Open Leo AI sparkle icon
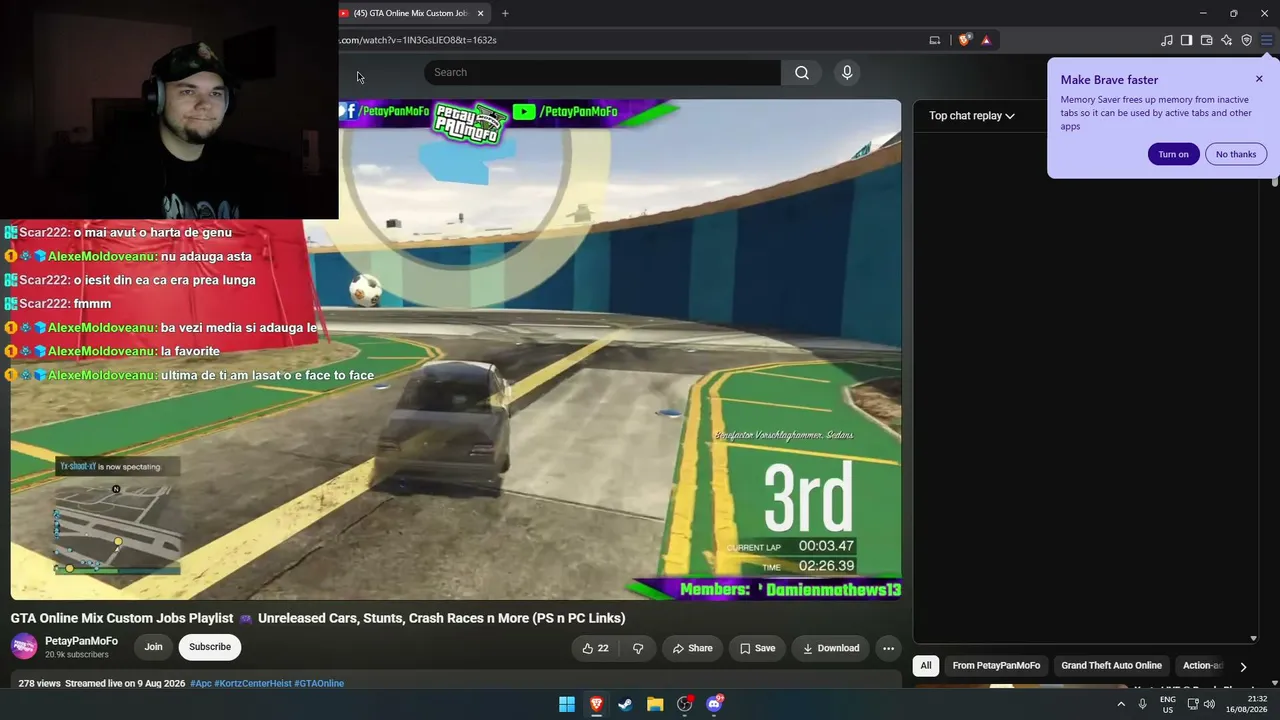Viewport: 1280px width, 720px height. tap(1226, 40)
